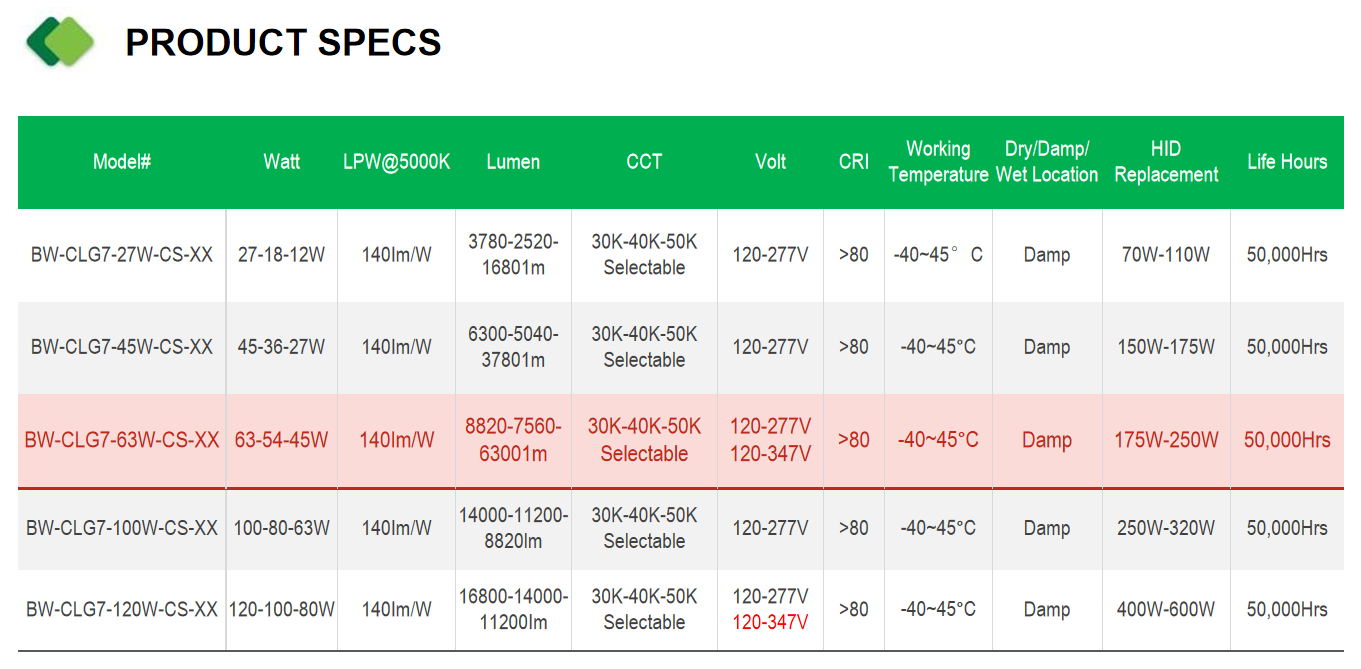Click the 27-18-12W watt cell
The height and width of the screenshot is (669, 1361).
(x=281, y=255)
